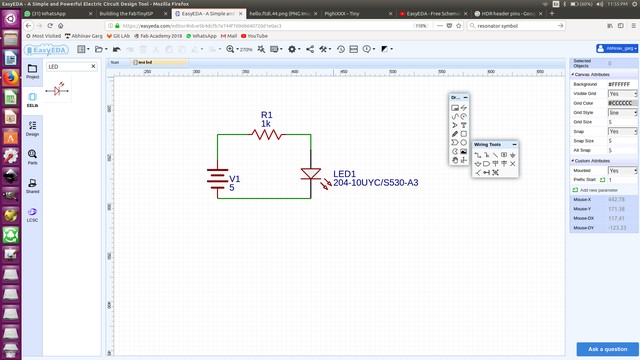Open the Project panel in left sidebar
This screenshot has width=640, height=360.
33,71
